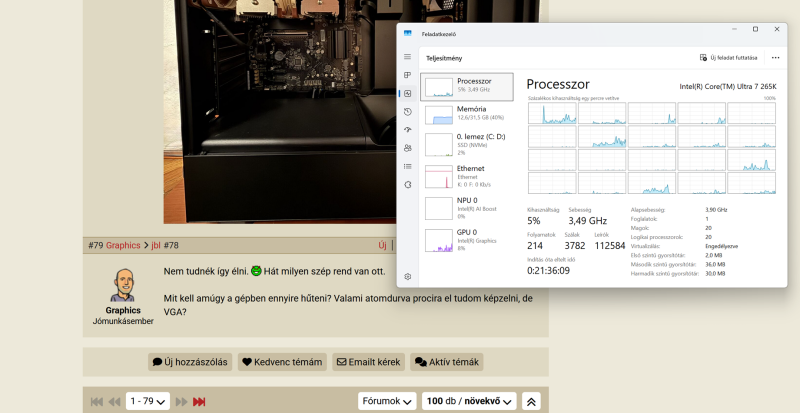Click the Intel(R) Core(TM) Ultra 7 265K label
The width and height of the screenshot is (800, 413).
pos(728,87)
